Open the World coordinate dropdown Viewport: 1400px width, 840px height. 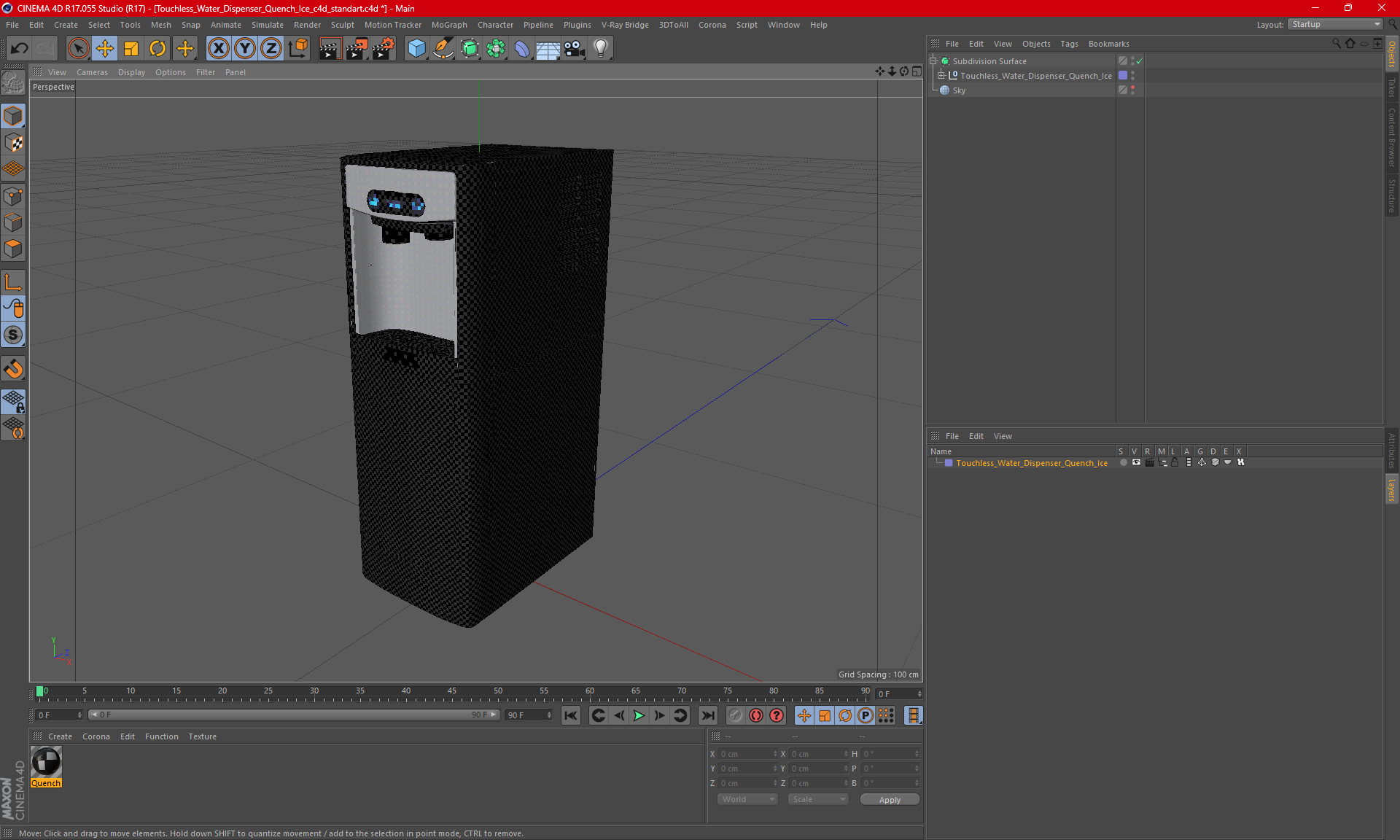click(748, 800)
